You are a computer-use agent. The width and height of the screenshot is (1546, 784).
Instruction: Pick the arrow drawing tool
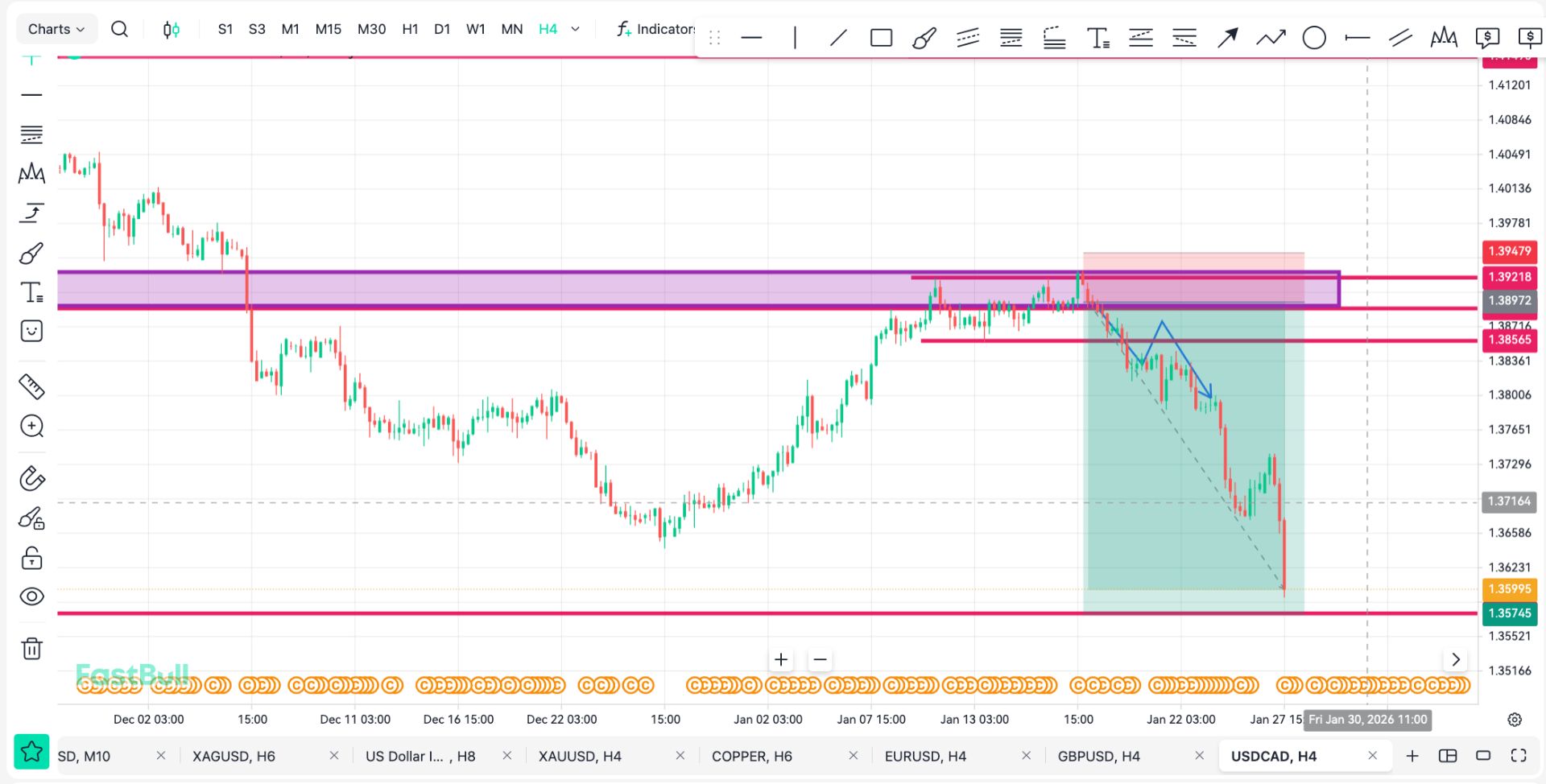point(1227,38)
